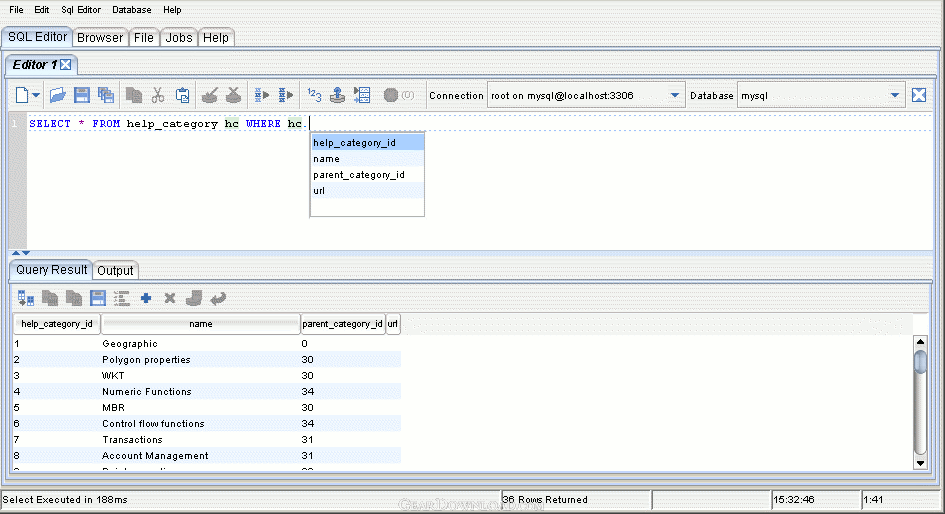Screen dimensions: 945x514
Task: Click the results scrollbar down arrow
Action: point(920,463)
